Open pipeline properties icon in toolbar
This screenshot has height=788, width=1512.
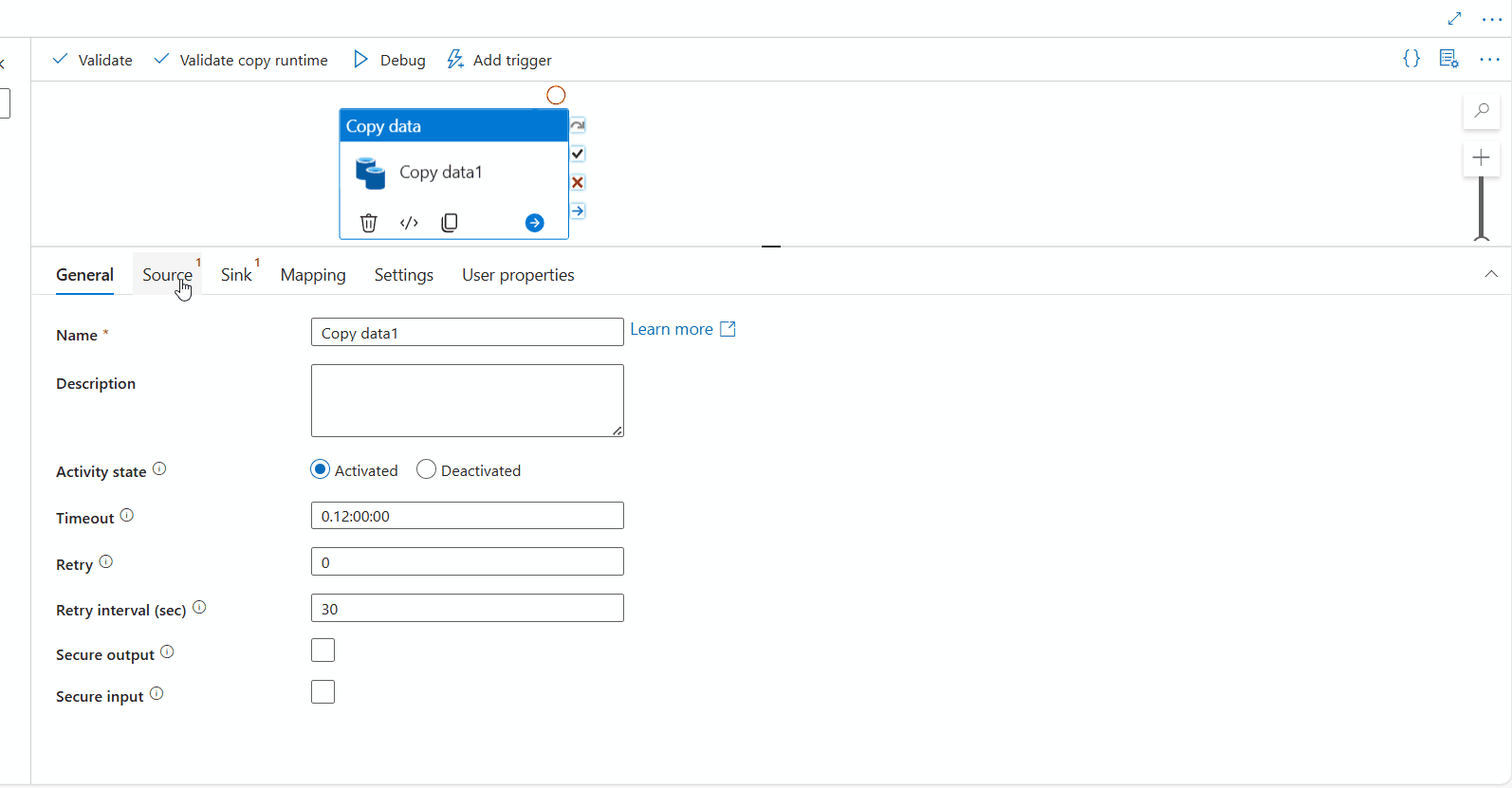[1448, 59]
